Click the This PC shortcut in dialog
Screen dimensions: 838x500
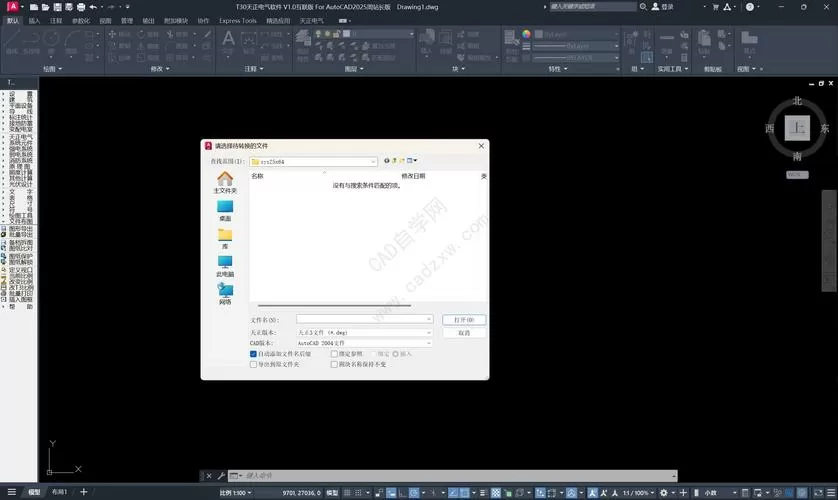click(x=225, y=266)
